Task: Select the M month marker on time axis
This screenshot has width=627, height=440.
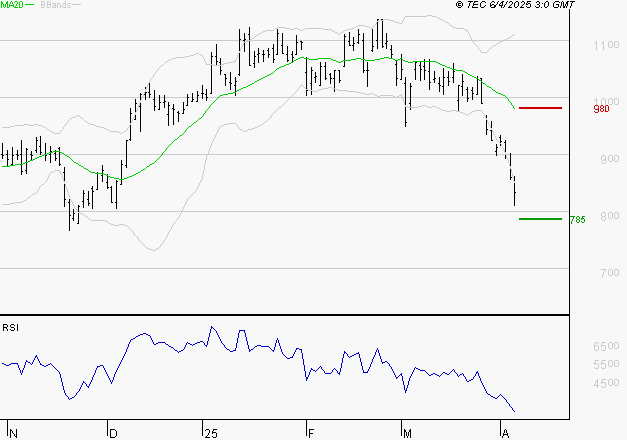Action: [x=407, y=433]
